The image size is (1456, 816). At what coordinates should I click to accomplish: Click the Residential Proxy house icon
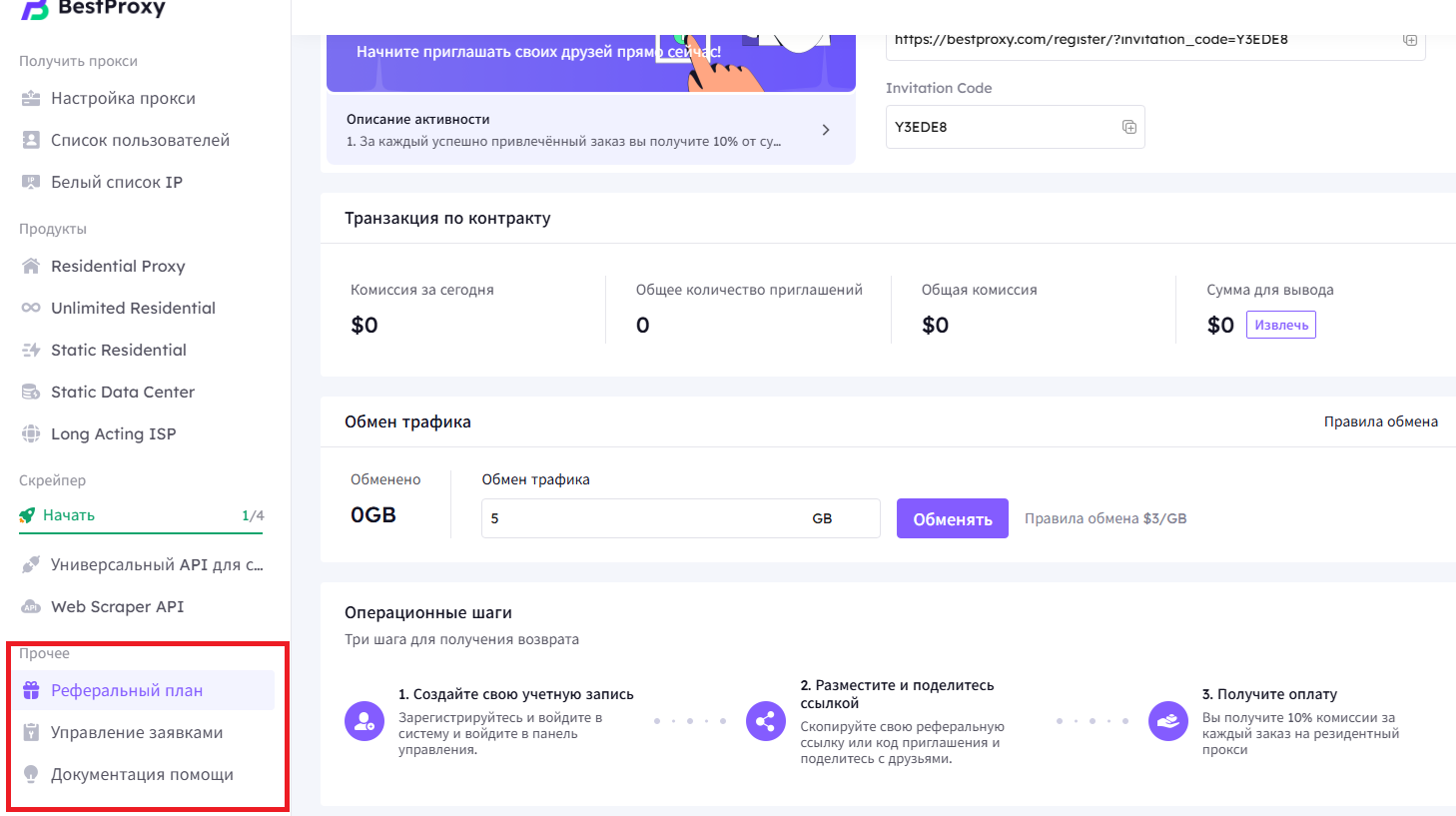click(31, 266)
